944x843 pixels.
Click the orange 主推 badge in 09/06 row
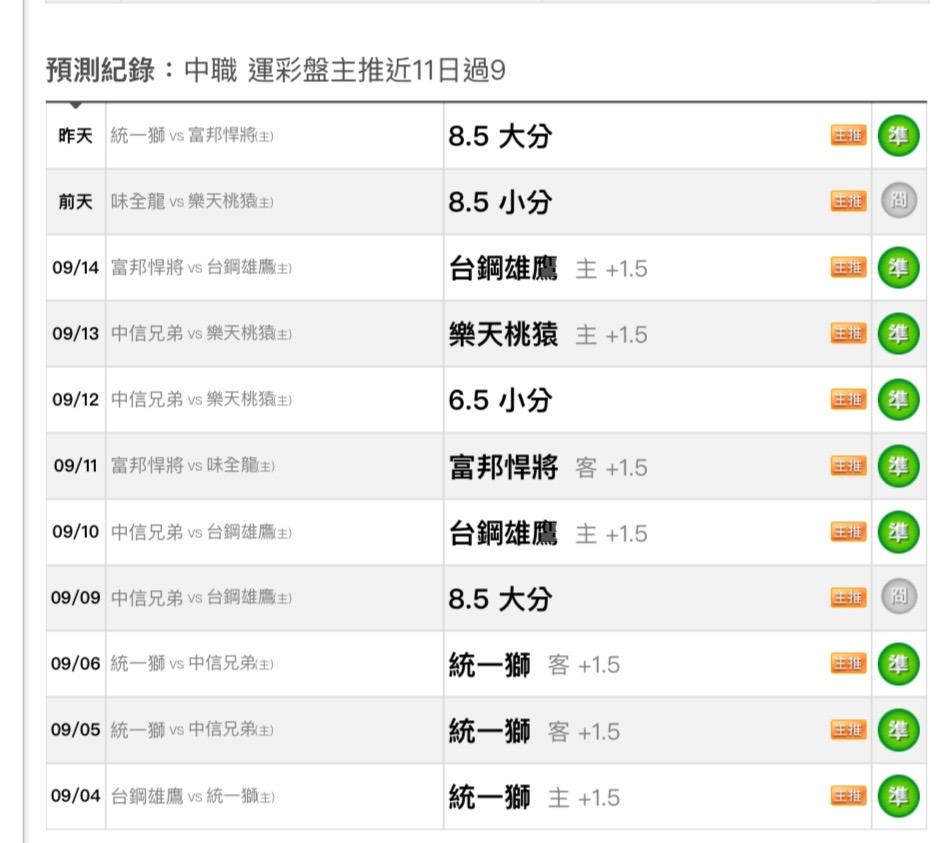tap(848, 664)
